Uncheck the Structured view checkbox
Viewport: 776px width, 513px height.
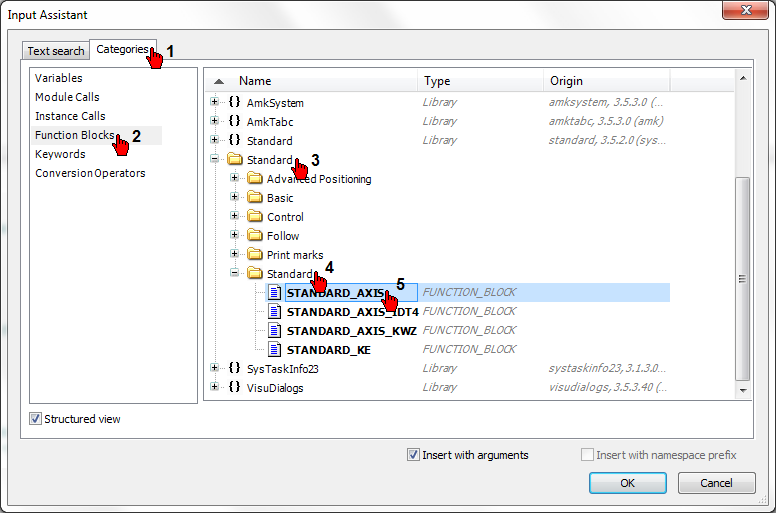pos(35,419)
